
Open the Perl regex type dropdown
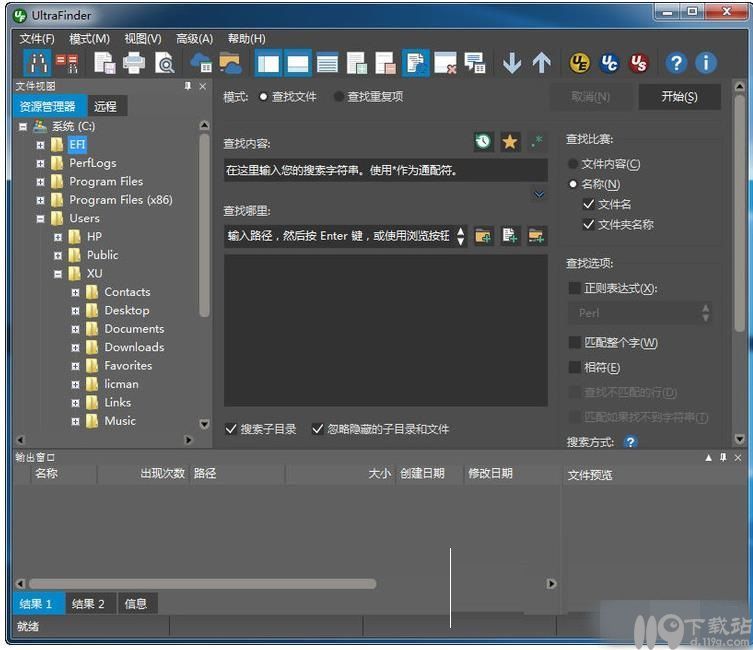click(640, 313)
